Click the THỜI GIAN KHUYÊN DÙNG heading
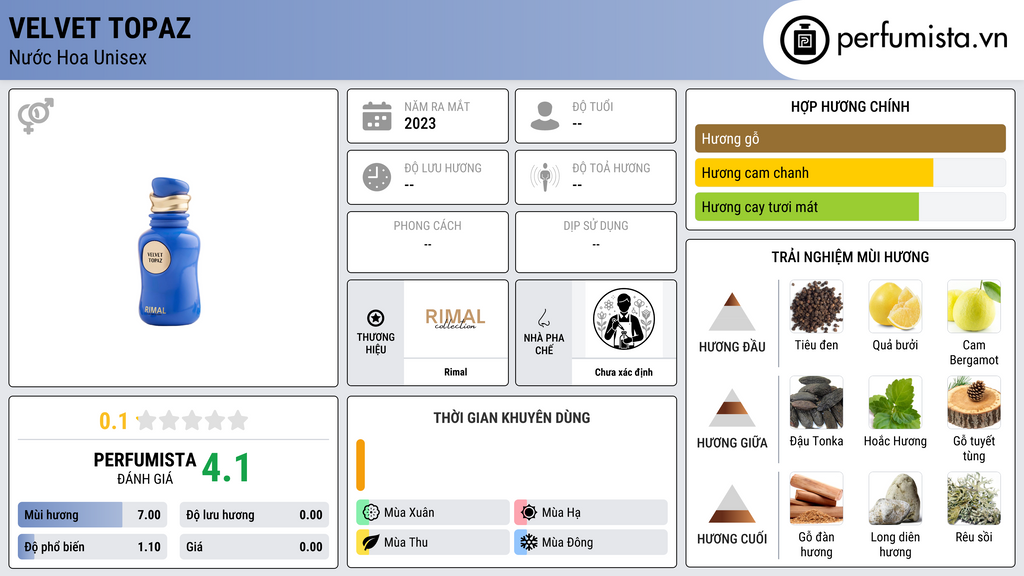Viewport: 1024px width, 576px height. (512, 418)
